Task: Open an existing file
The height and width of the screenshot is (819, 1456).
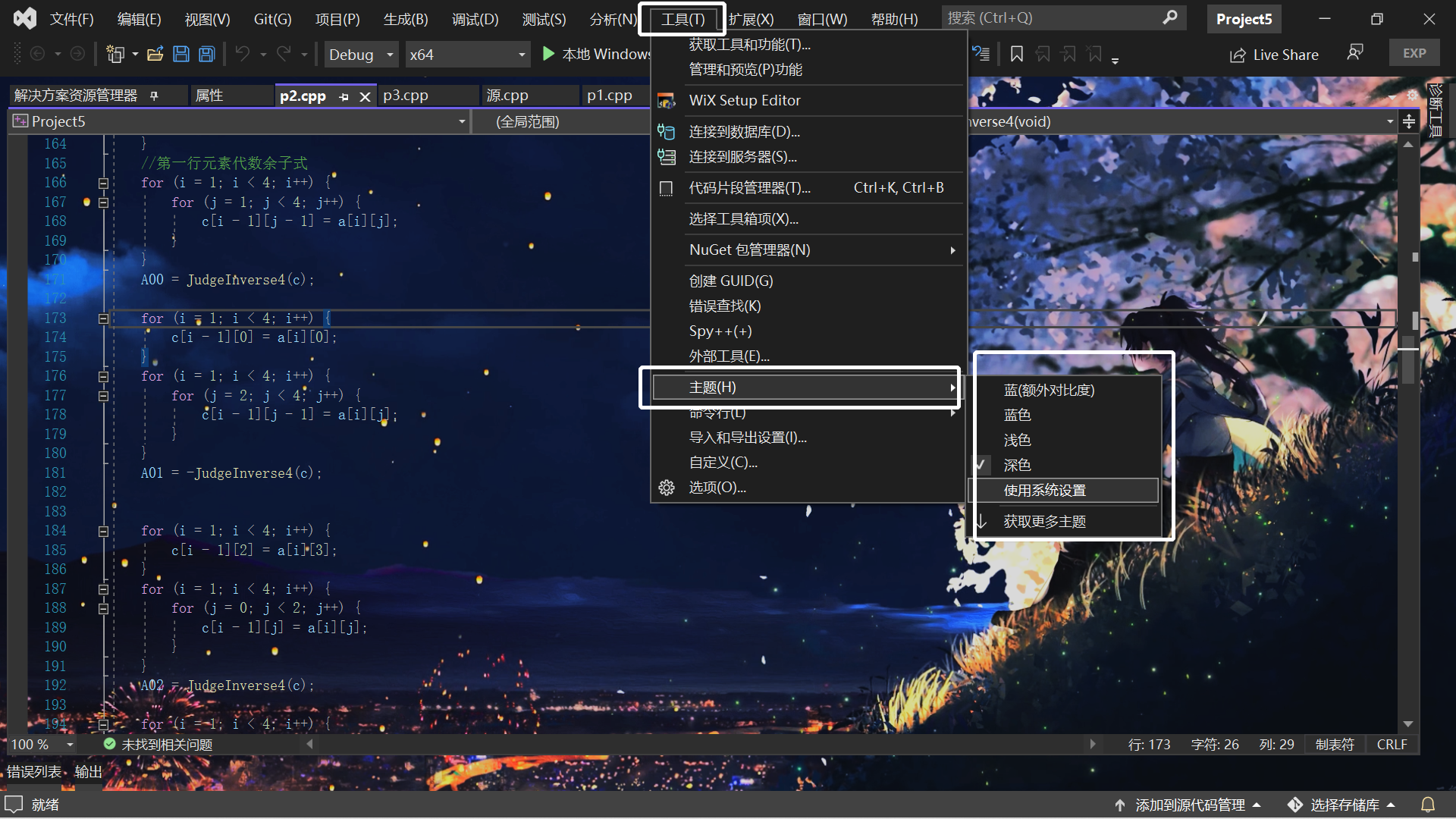Action: 155,54
